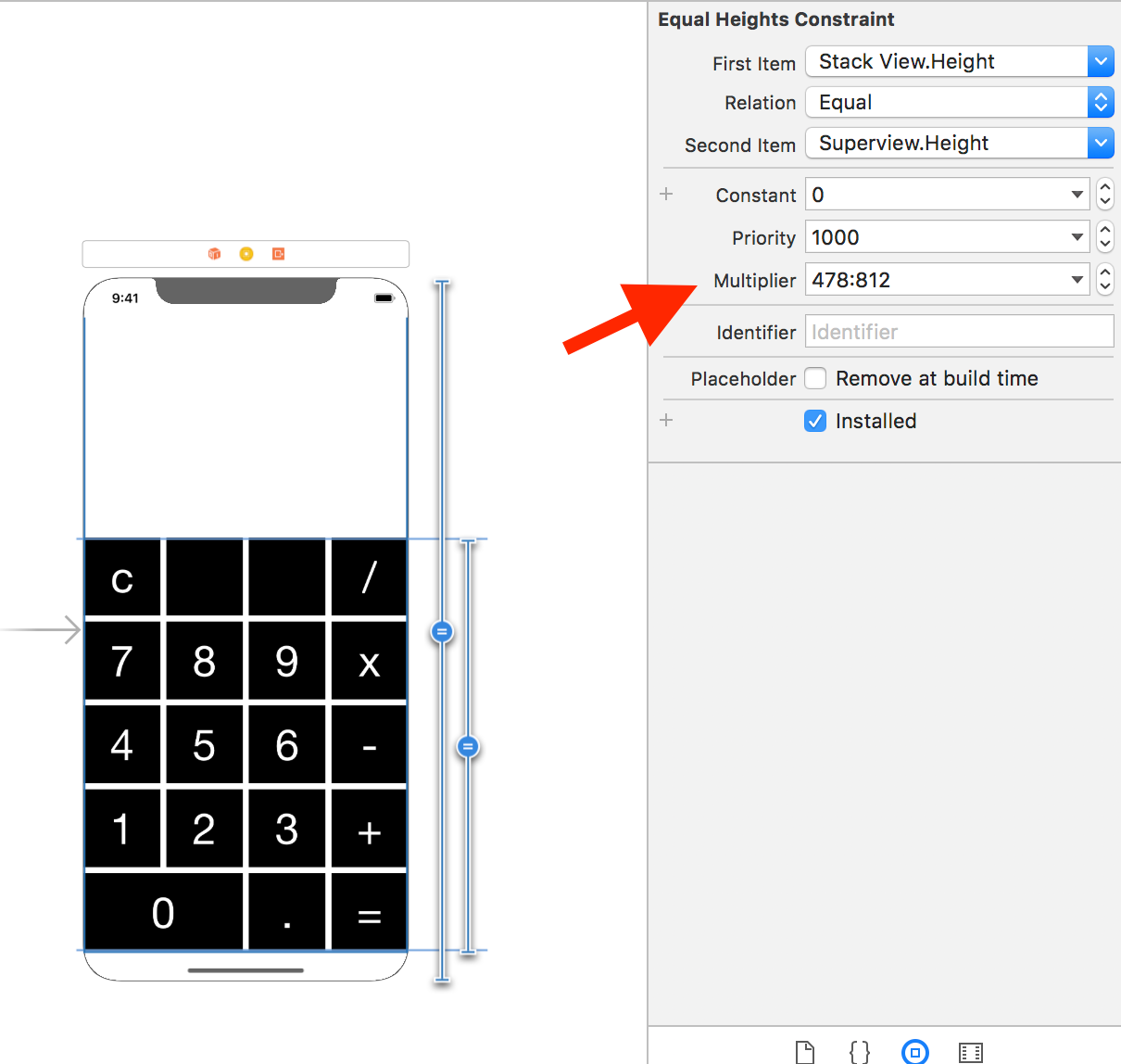Viewport: 1121px width, 1064px height.
Task: Open the Size inspector
Action: click(970, 1051)
